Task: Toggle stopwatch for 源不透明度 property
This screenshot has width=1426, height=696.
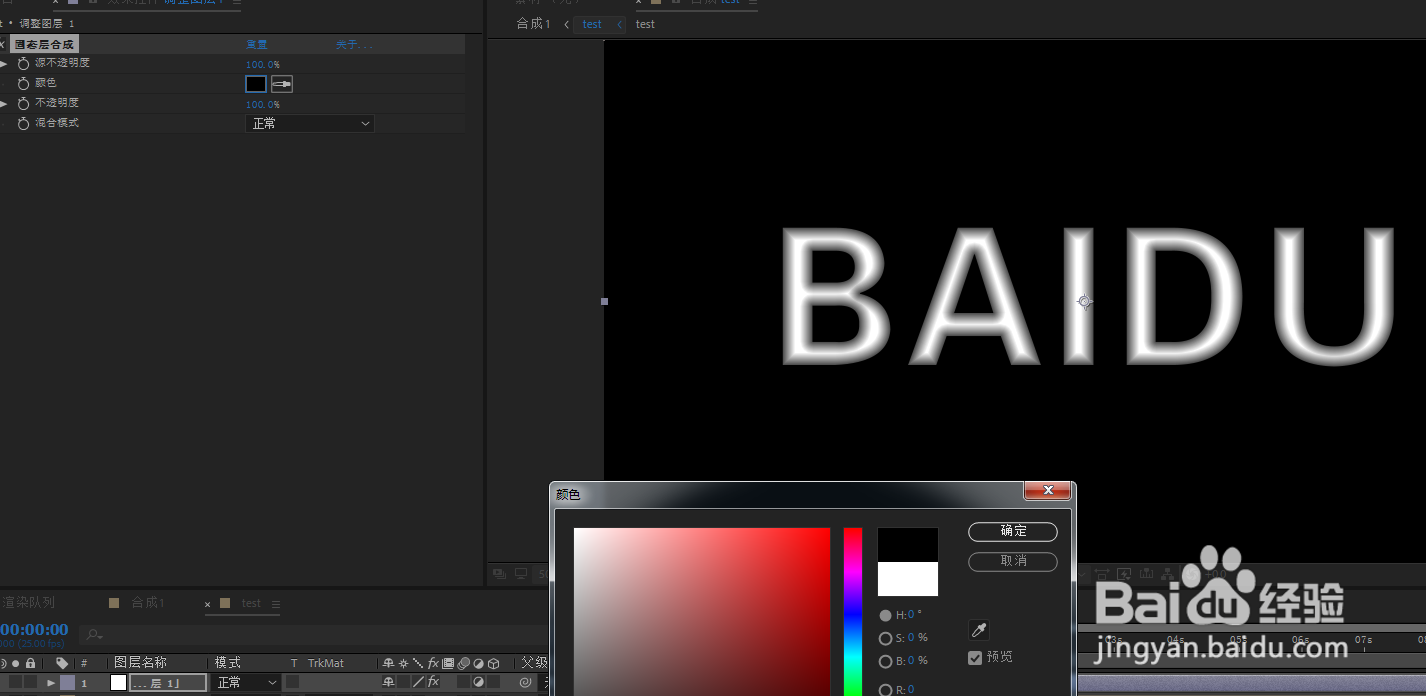Action: point(24,63)
